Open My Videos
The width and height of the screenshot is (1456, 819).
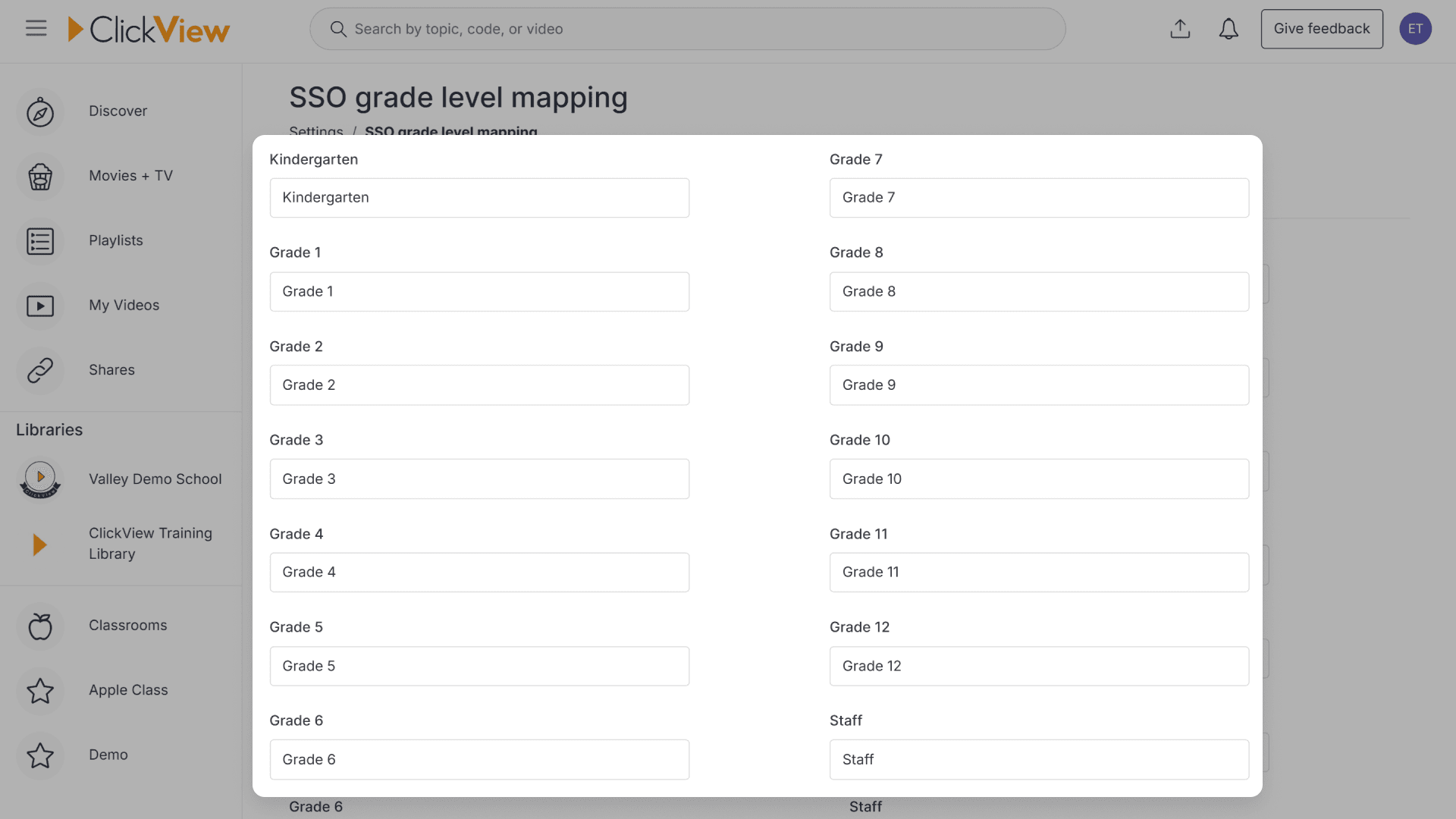124,306
